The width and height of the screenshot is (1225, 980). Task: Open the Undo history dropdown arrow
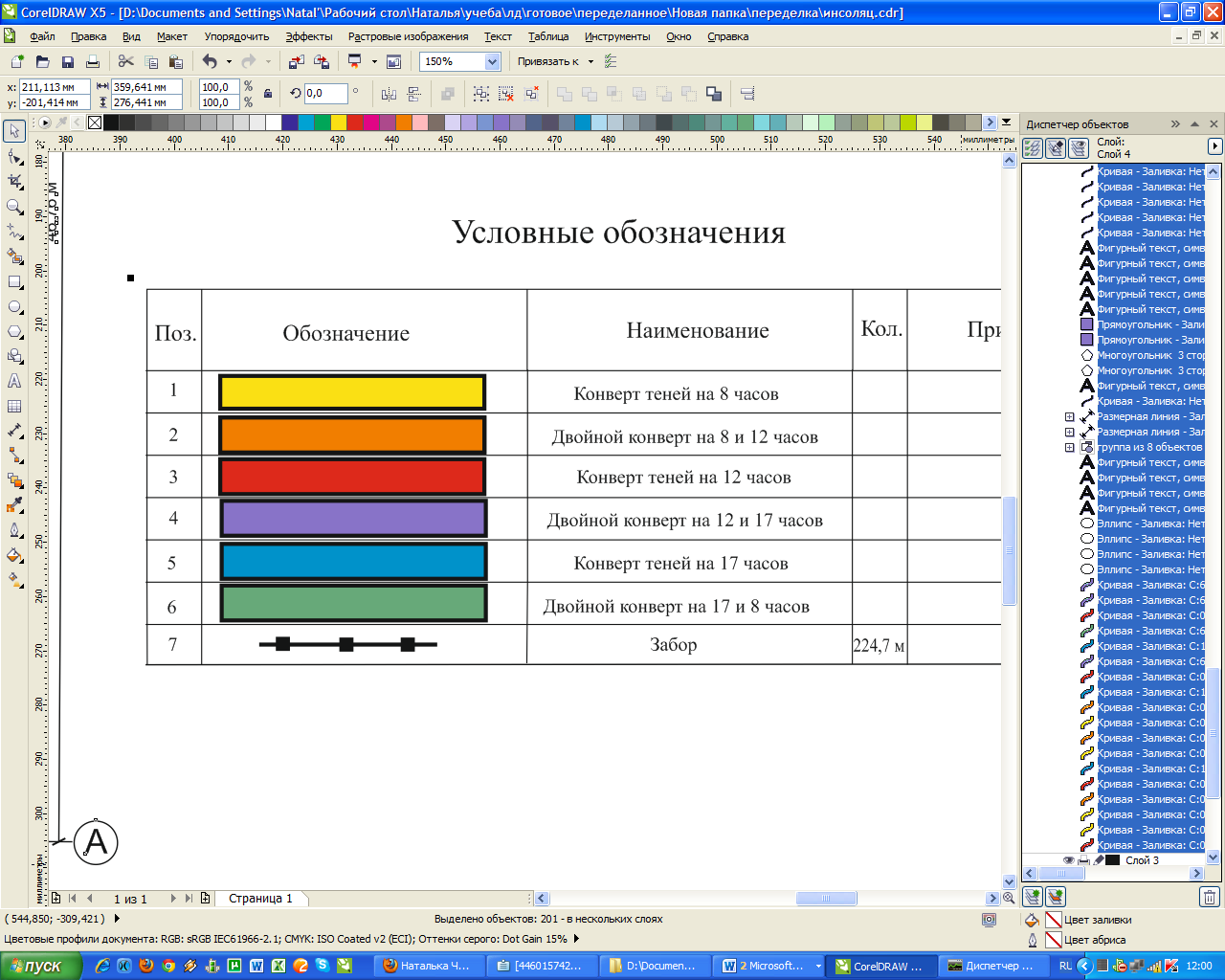click(229, 61)
